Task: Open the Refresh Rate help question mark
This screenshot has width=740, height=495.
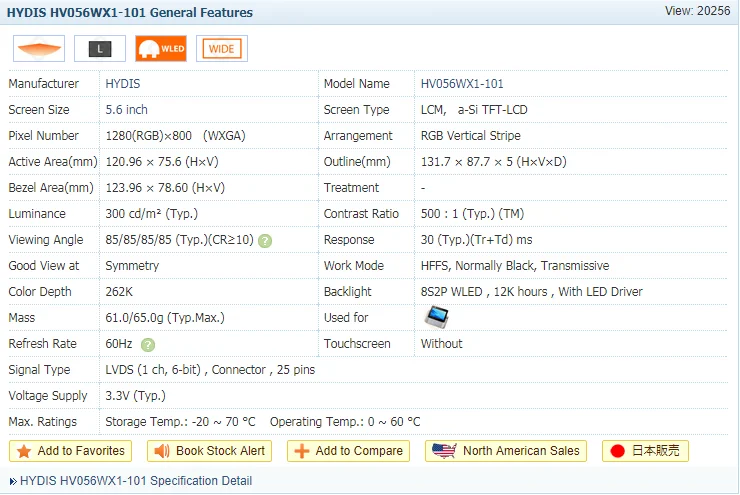Action: 148,345
